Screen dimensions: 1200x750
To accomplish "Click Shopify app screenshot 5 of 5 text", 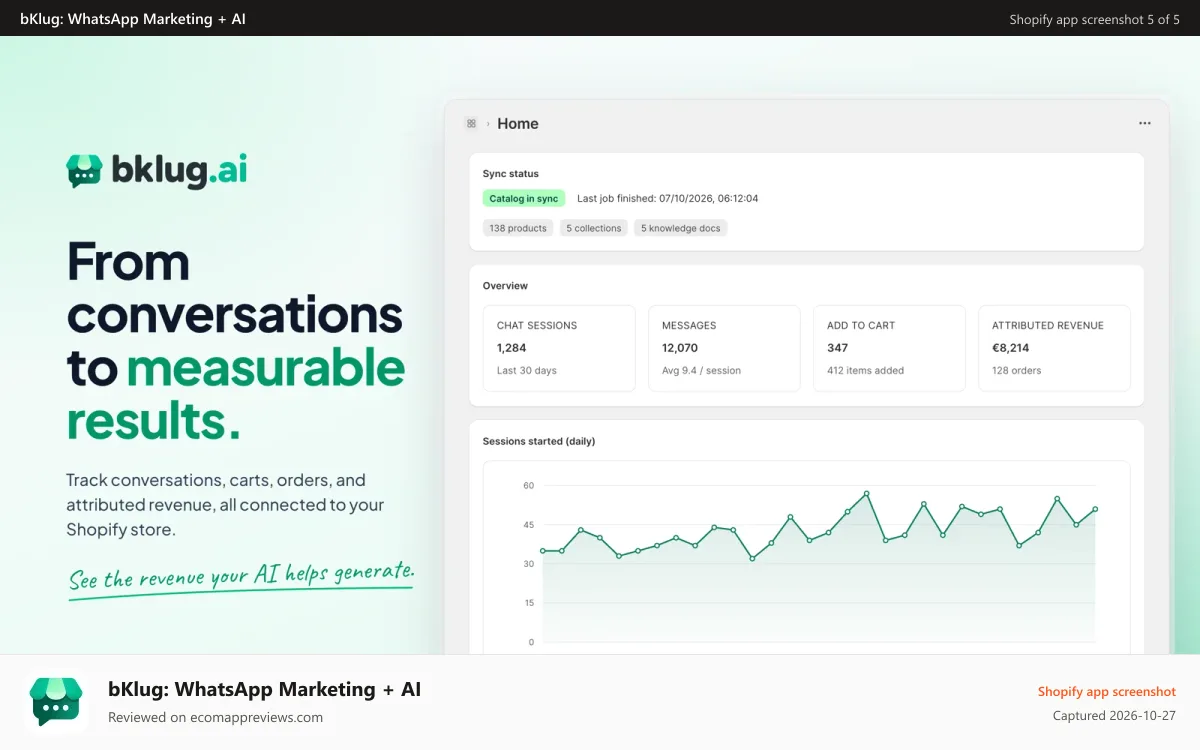I will tap(1095, 19).
